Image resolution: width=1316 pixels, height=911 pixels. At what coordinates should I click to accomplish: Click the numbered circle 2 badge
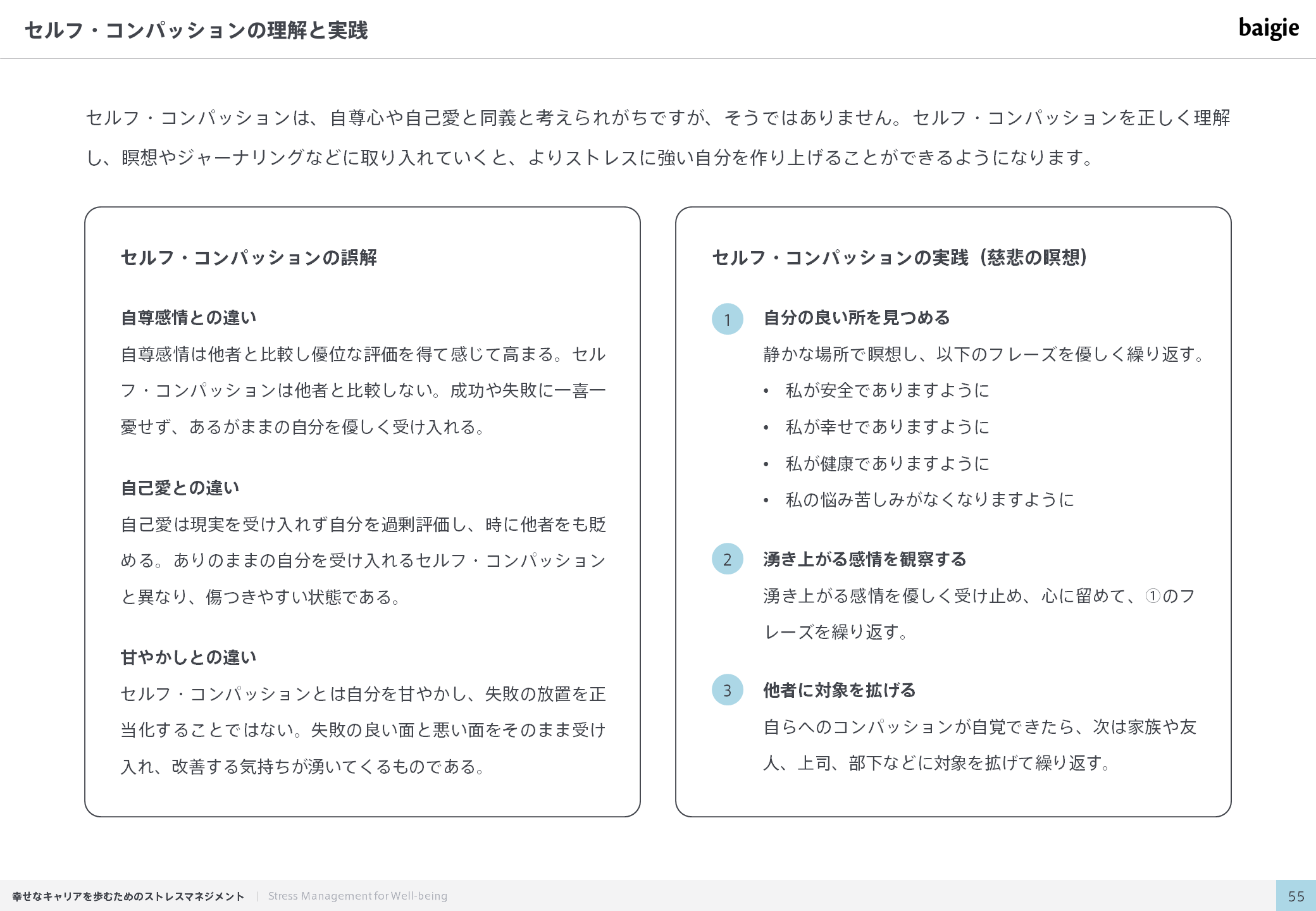(x=728, y=559)
